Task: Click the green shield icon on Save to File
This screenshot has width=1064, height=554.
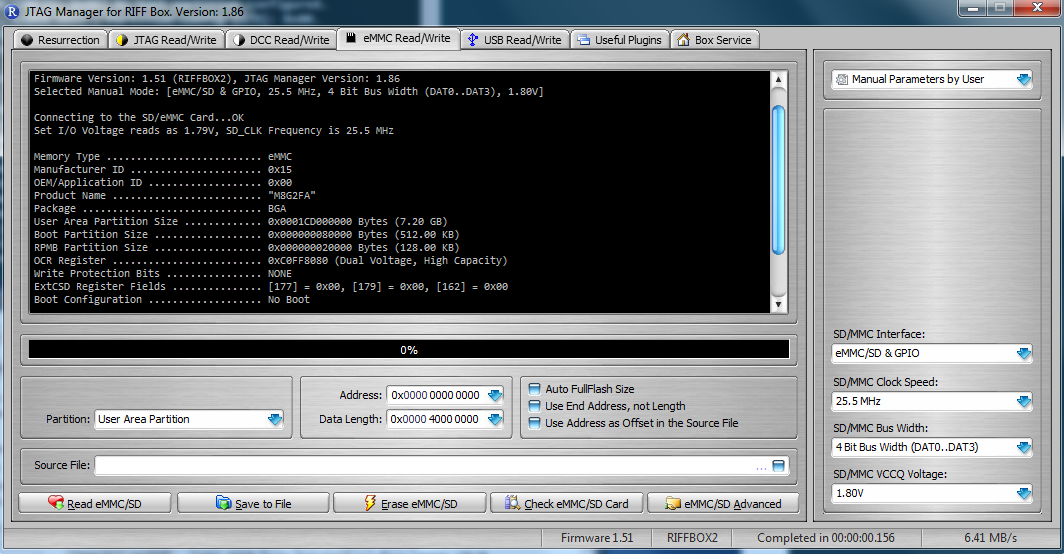Action: click(223, 503)
